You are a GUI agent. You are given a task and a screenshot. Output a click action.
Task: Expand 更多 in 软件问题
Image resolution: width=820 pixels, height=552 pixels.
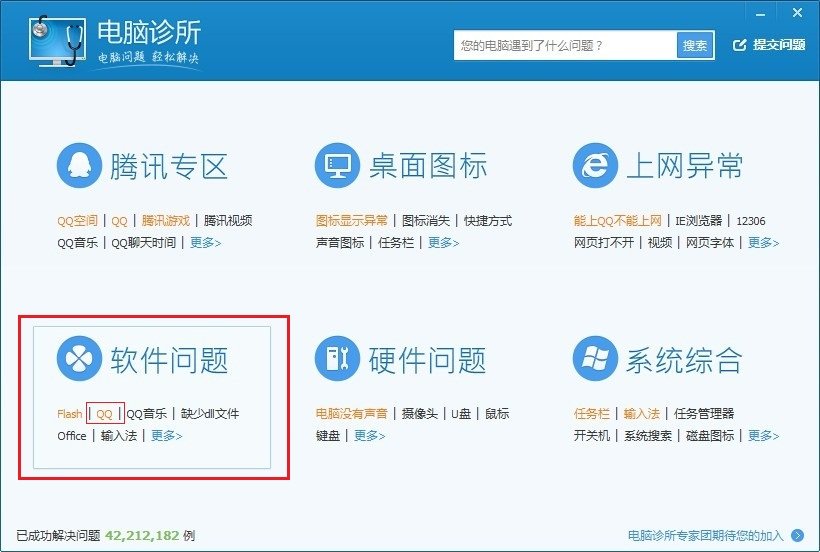click(x=166, y=435)
